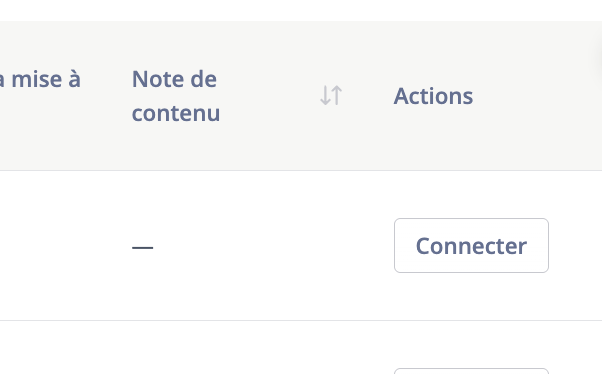602x374 pixels.
Task: Click the Actions column header
Action: coord(433,96)
